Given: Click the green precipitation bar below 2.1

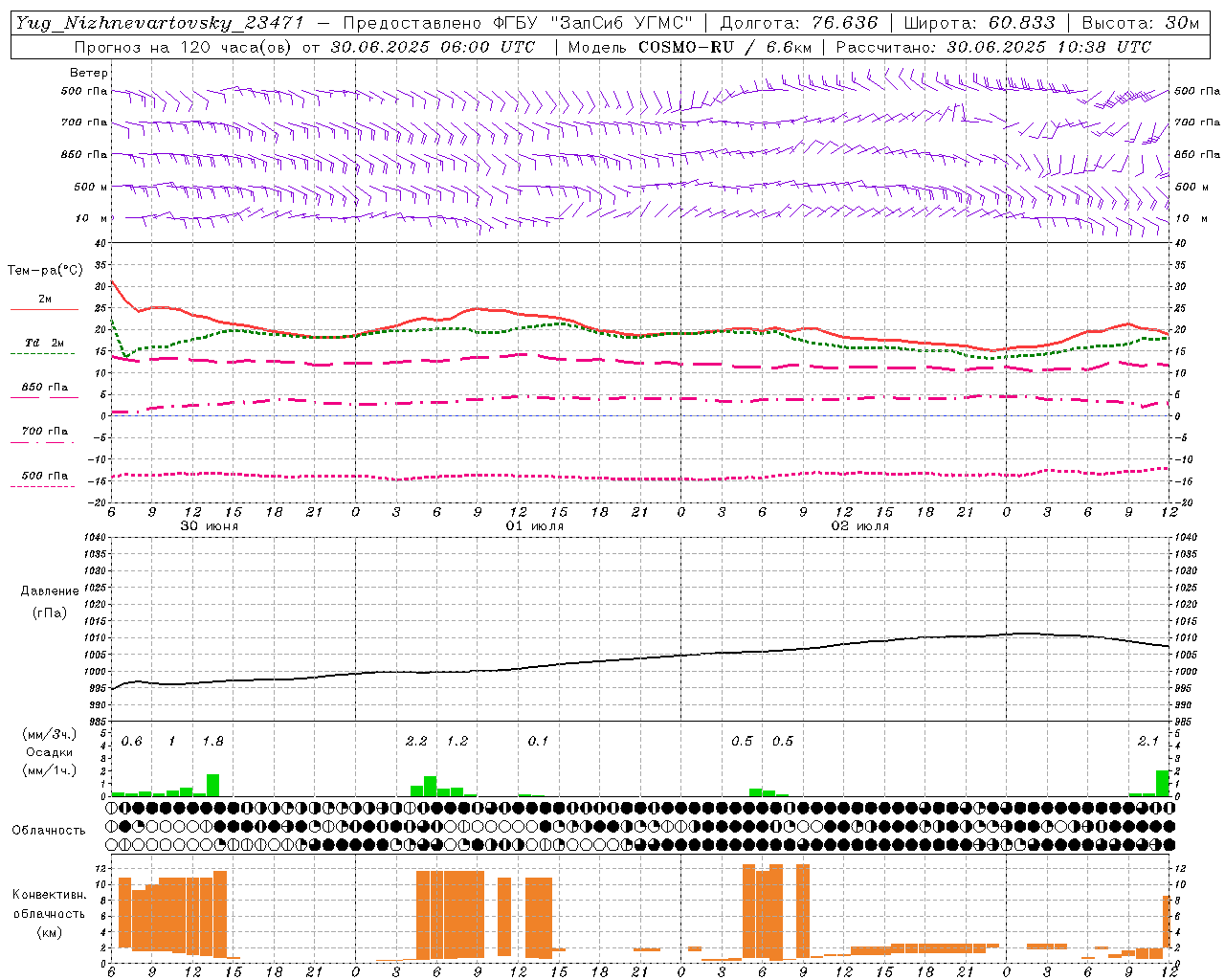Looking at the screenshot, I should tap(1162, 783).
